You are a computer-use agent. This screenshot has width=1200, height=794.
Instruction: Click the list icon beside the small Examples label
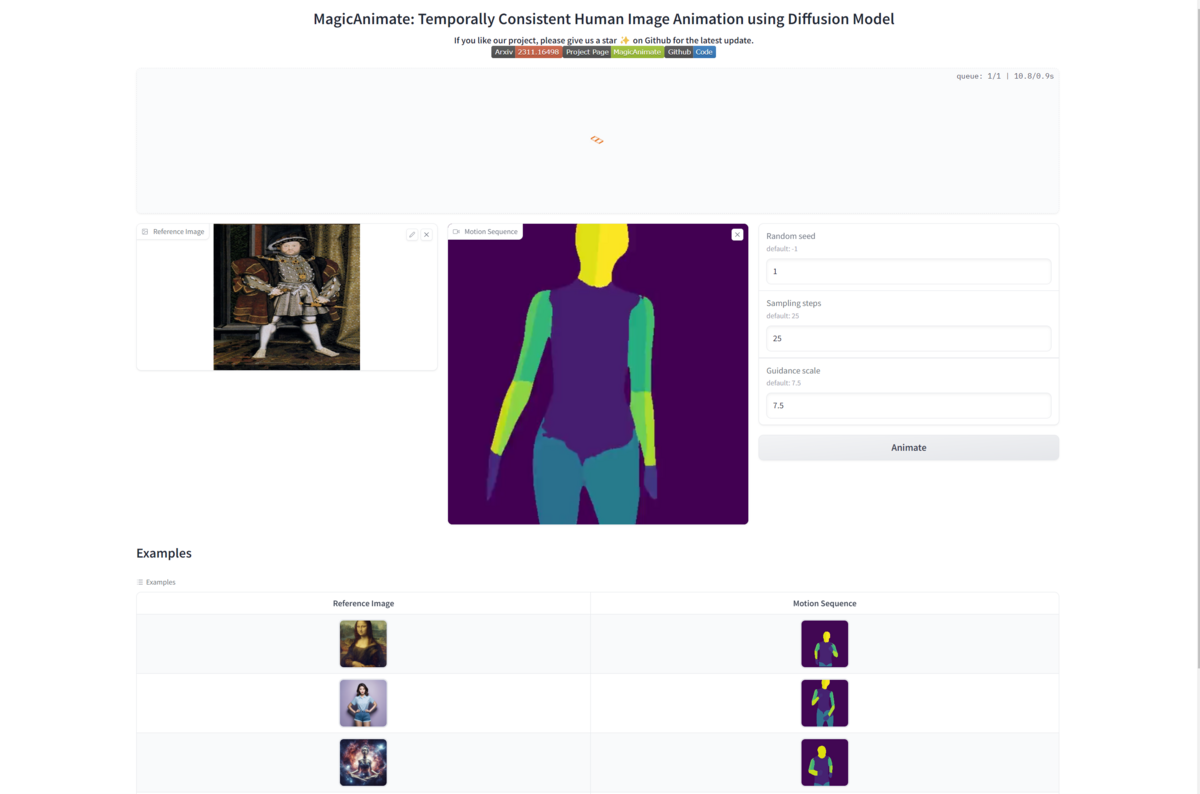[x=140, y=582]
